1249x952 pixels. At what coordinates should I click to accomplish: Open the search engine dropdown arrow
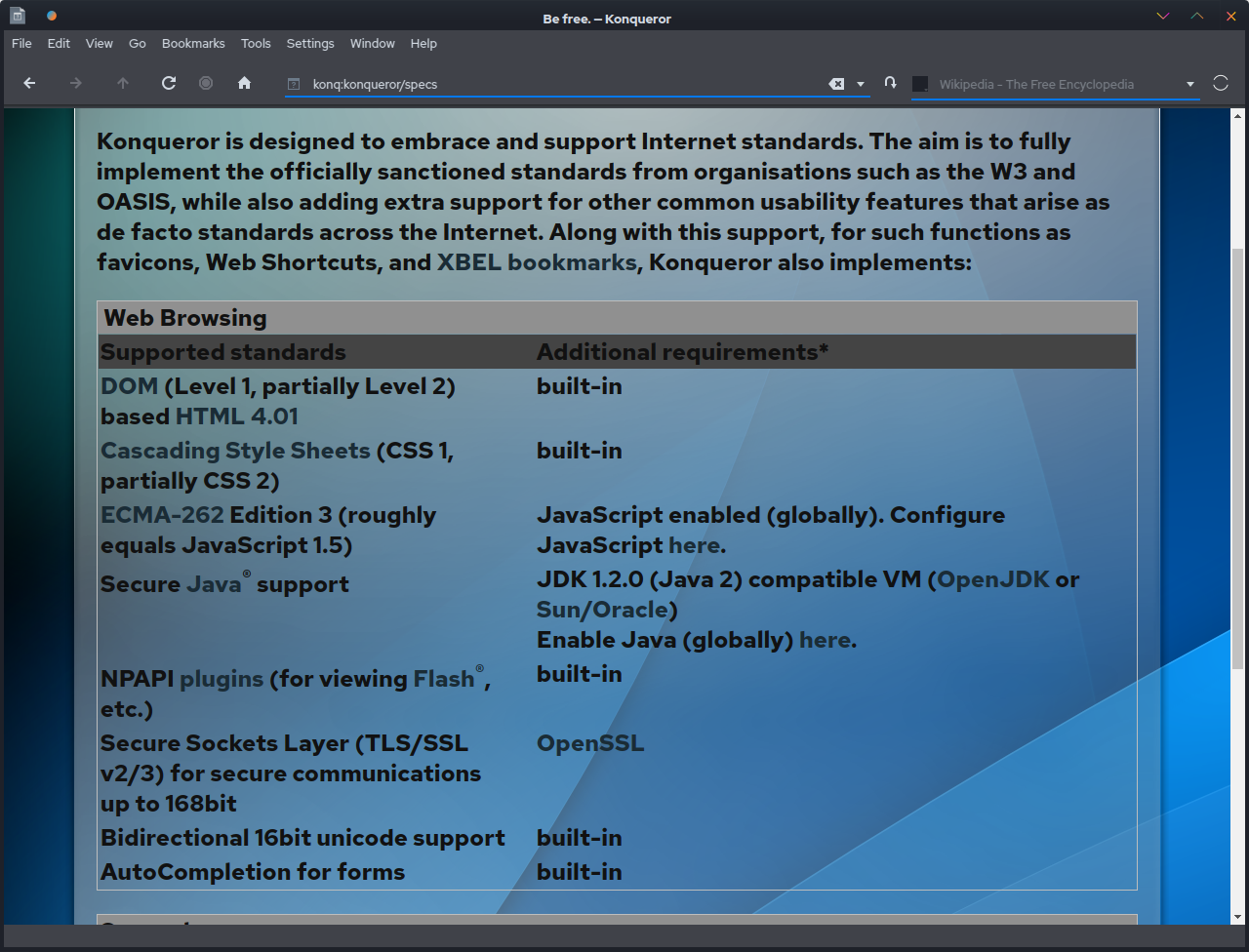pos(1189,84)
